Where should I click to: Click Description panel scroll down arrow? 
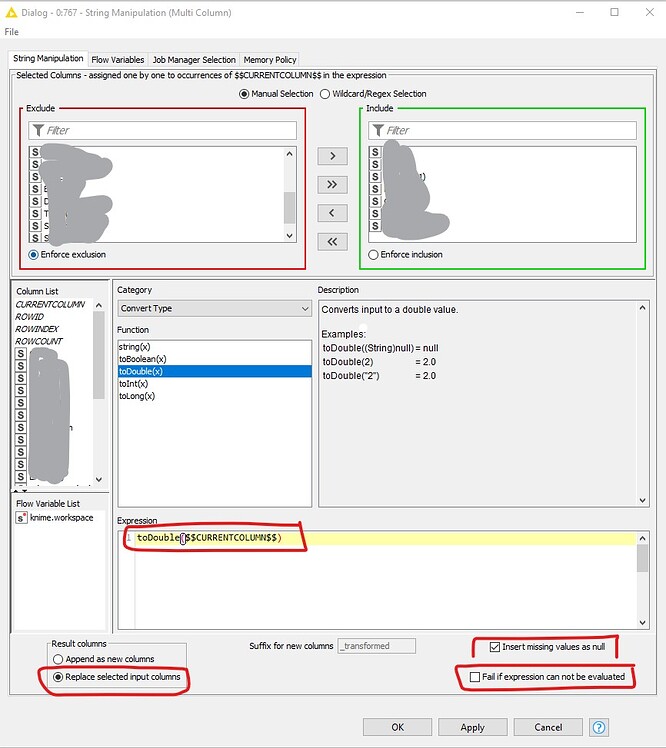coord(643,500)
